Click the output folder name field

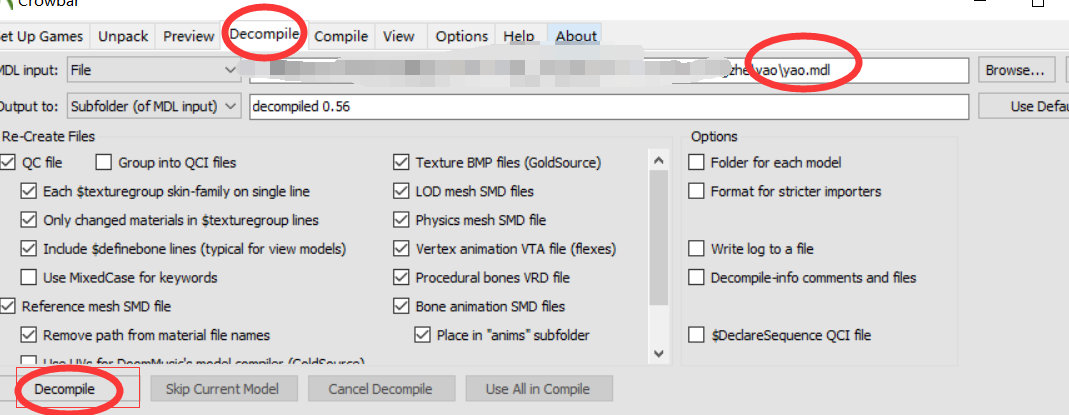click(609, 106)
